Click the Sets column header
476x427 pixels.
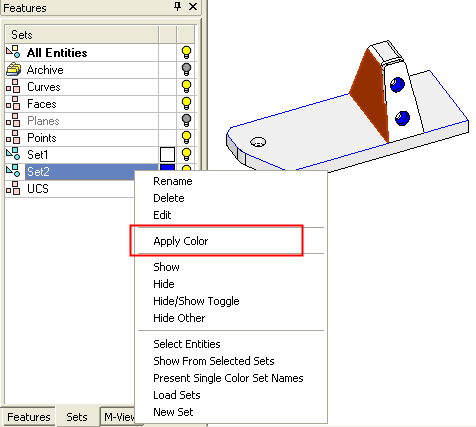click(x=82, y=35)
